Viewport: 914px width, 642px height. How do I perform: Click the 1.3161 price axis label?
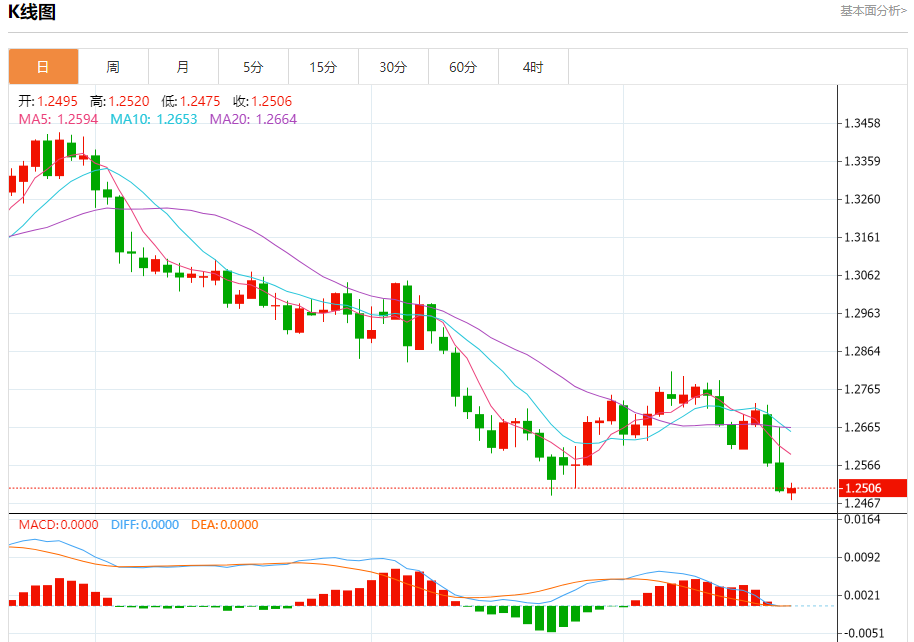click(862, 237)
